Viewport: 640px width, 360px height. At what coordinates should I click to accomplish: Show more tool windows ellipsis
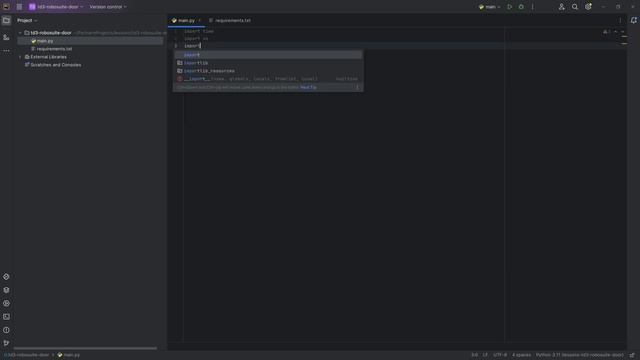[x=6, y=51]
